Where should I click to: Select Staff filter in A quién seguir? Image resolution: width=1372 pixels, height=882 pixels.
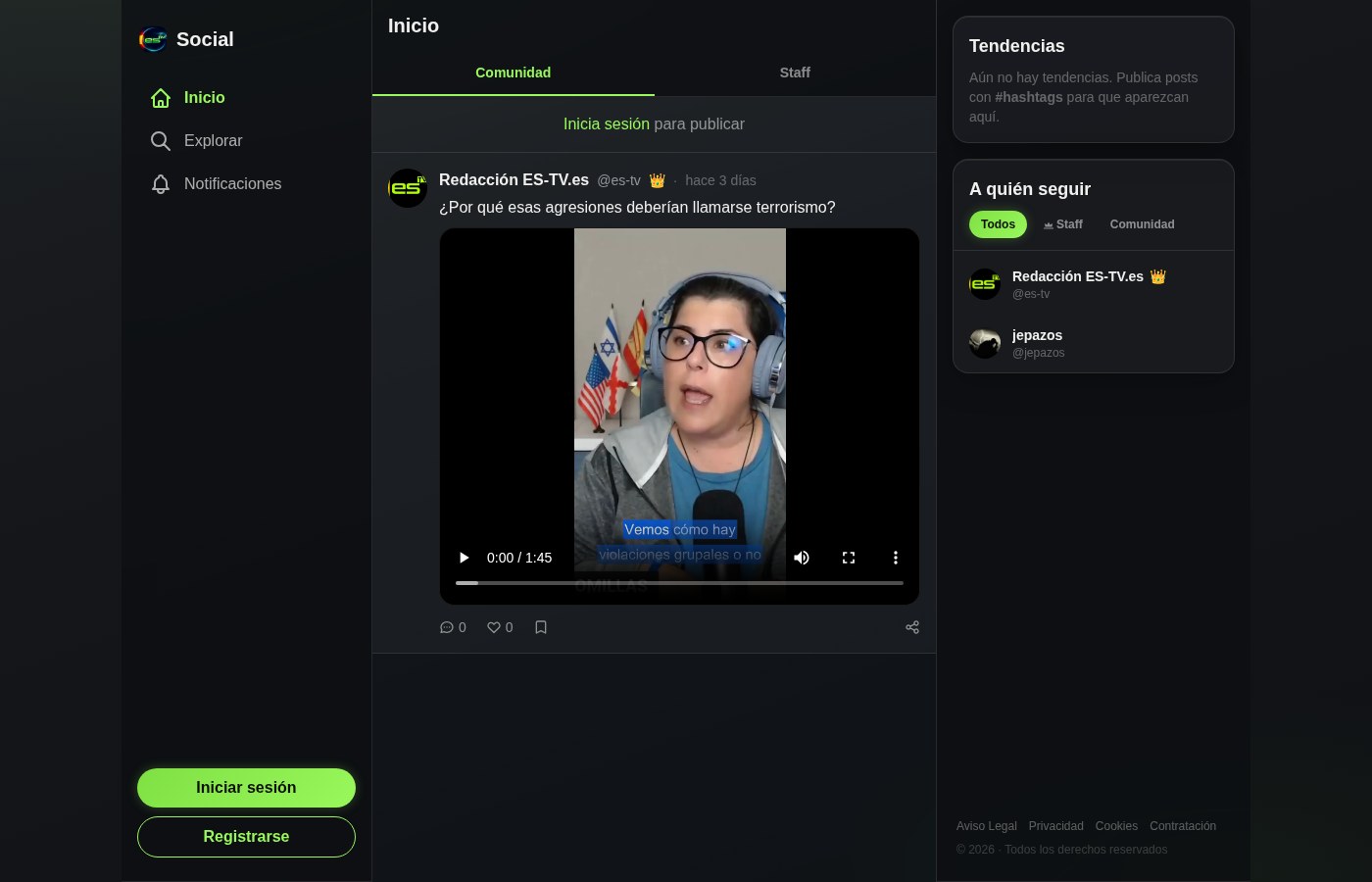pos(1062,224)
